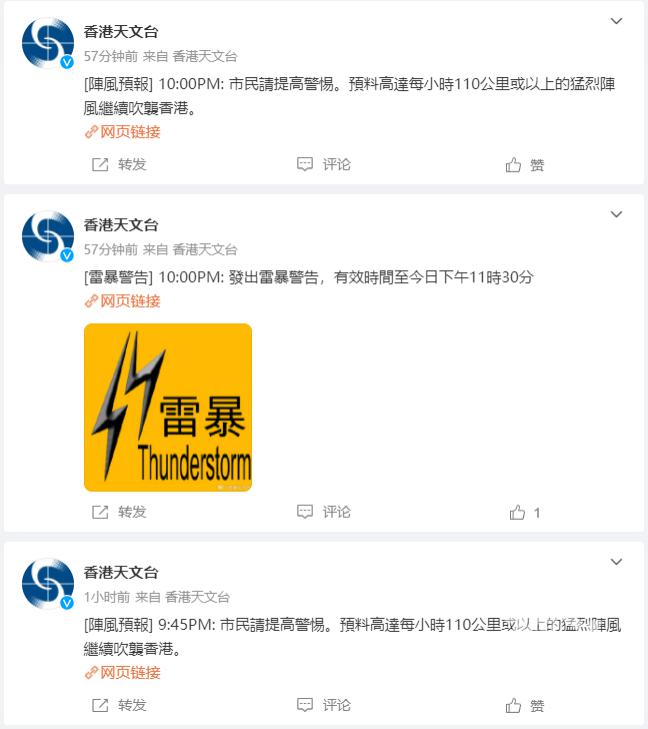Screen dimensions: 648x729
Task: Click 香港天文台 username on the 9:45PM post
Action: 121,572
